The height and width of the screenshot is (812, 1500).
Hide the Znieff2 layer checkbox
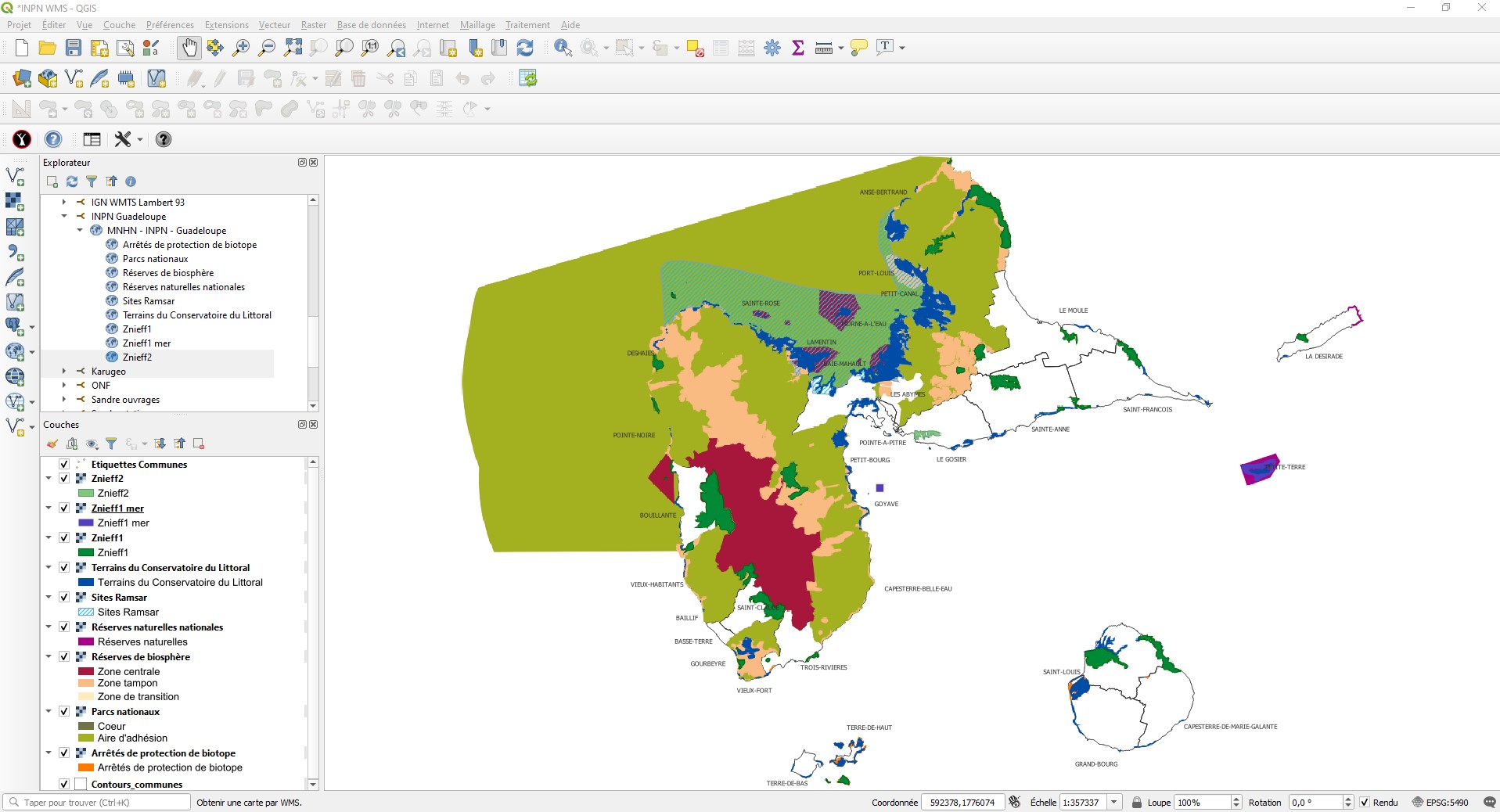pos(64,479)
